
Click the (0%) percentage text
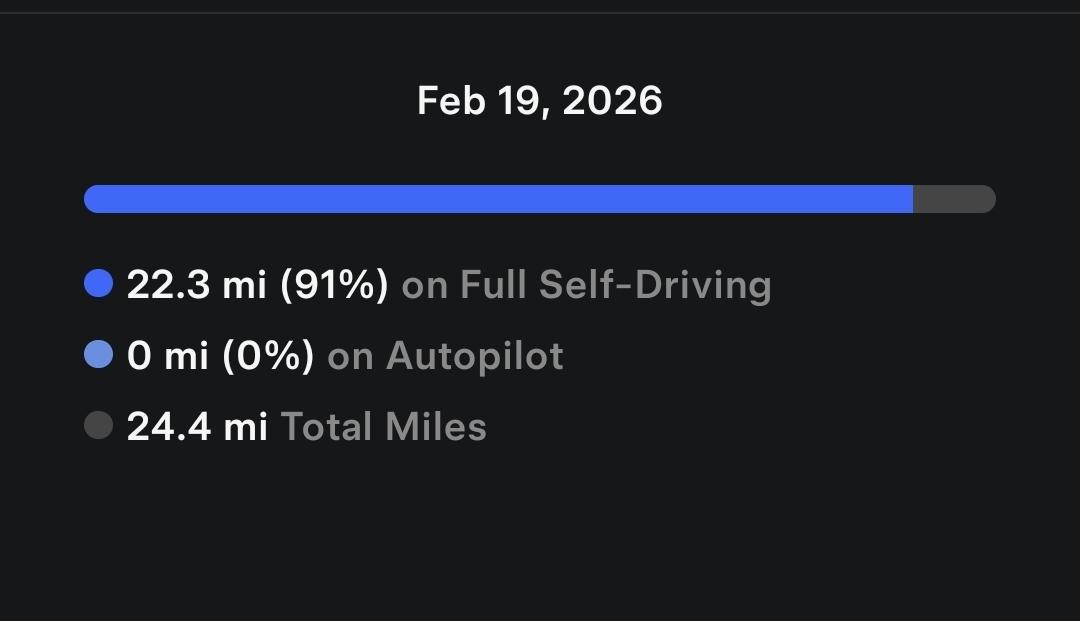[x=268, y=356]
